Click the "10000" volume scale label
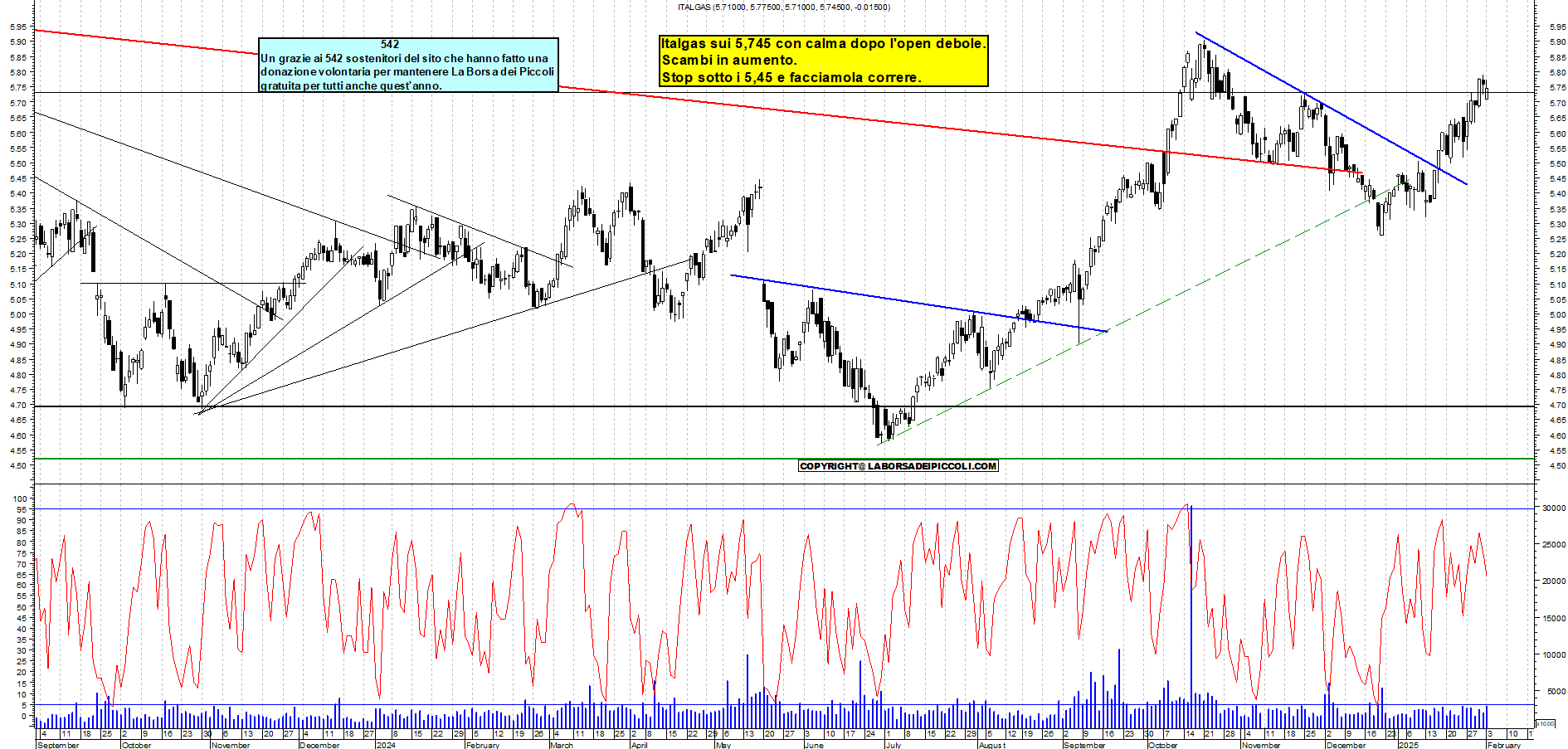 tap(1554, 654)
